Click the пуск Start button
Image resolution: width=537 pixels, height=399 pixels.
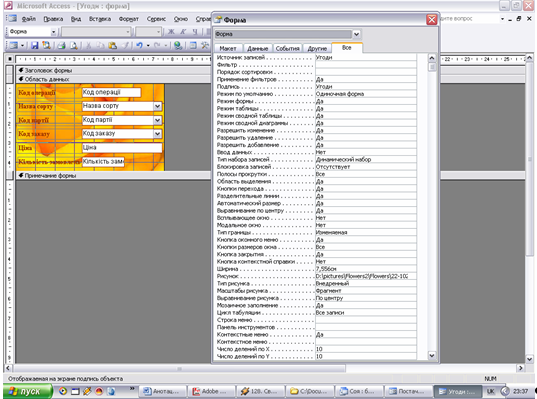pos(28,391)
